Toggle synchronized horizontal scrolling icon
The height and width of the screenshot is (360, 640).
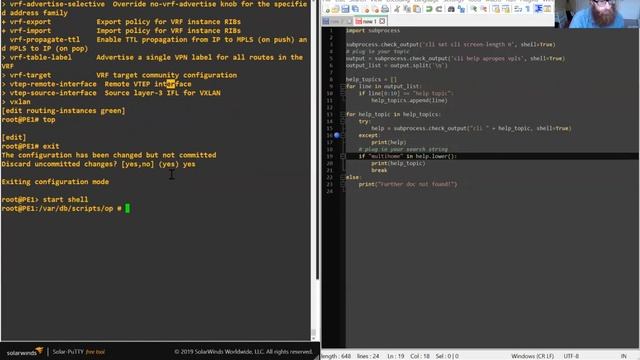coord(507,9)
